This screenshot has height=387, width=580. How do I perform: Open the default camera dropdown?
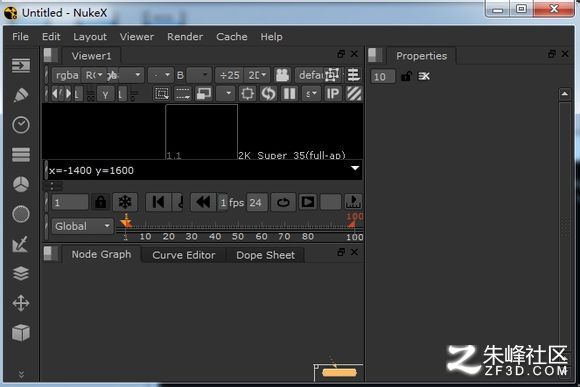coord(311,75)
